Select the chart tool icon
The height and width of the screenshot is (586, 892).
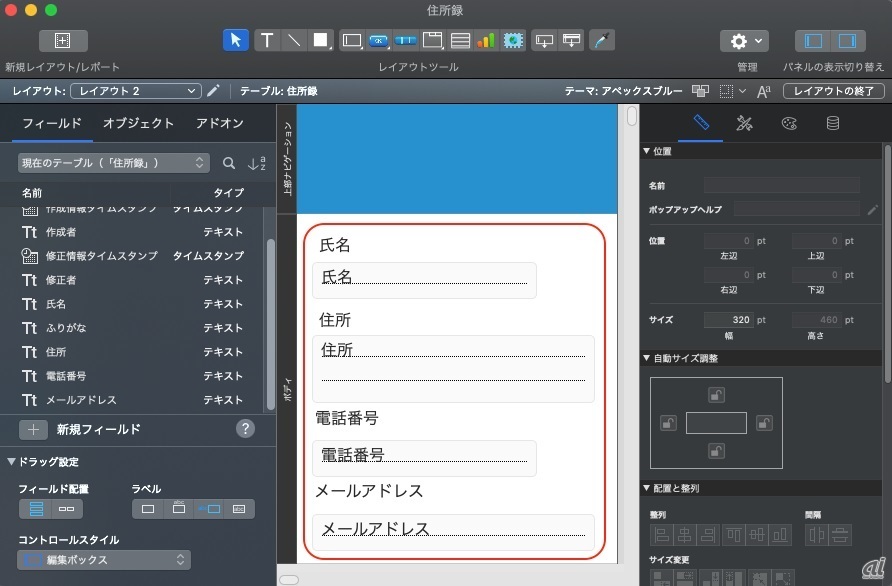click(486, 41)
